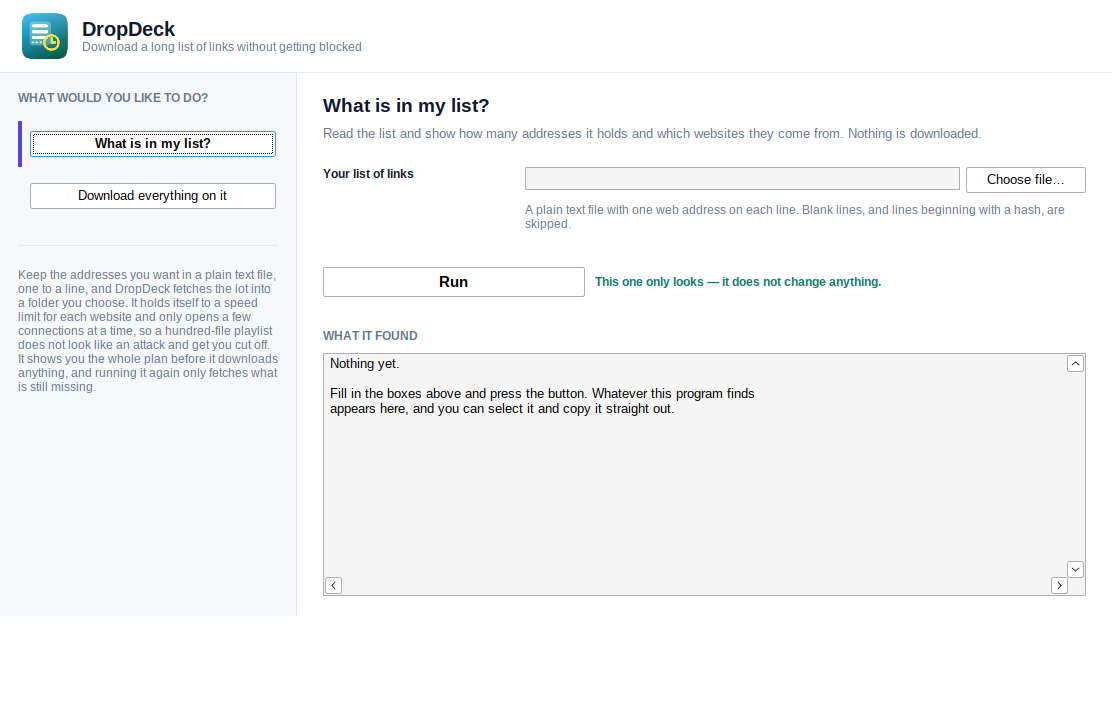Click the DropDeck app logo icon

coord(45,36)
